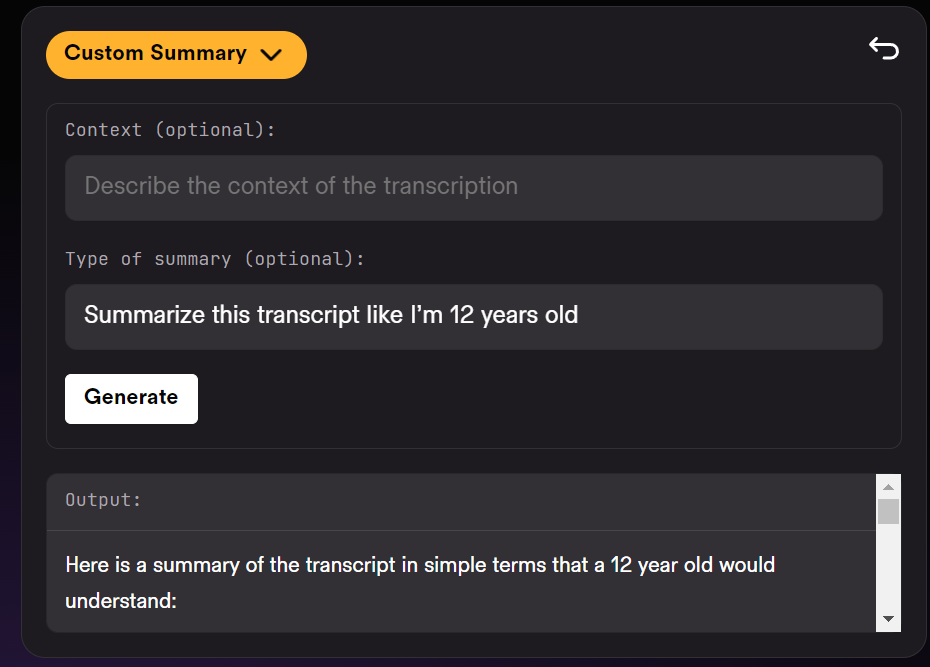Click the scrollbar track below the thumb
This screenshot has width=930, height=667.
[888, 570]
